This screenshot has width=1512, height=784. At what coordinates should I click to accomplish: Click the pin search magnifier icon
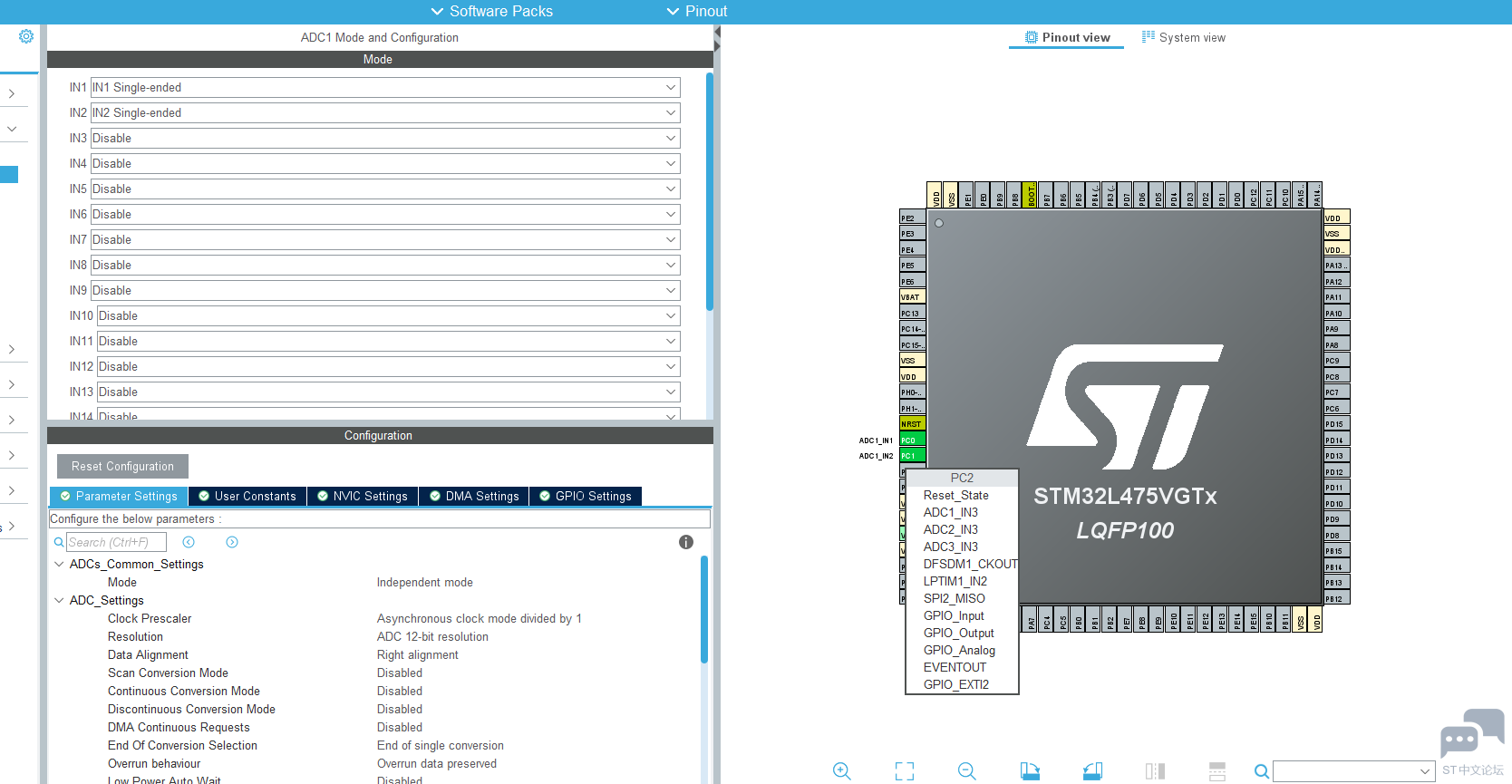pos(1261,771)
